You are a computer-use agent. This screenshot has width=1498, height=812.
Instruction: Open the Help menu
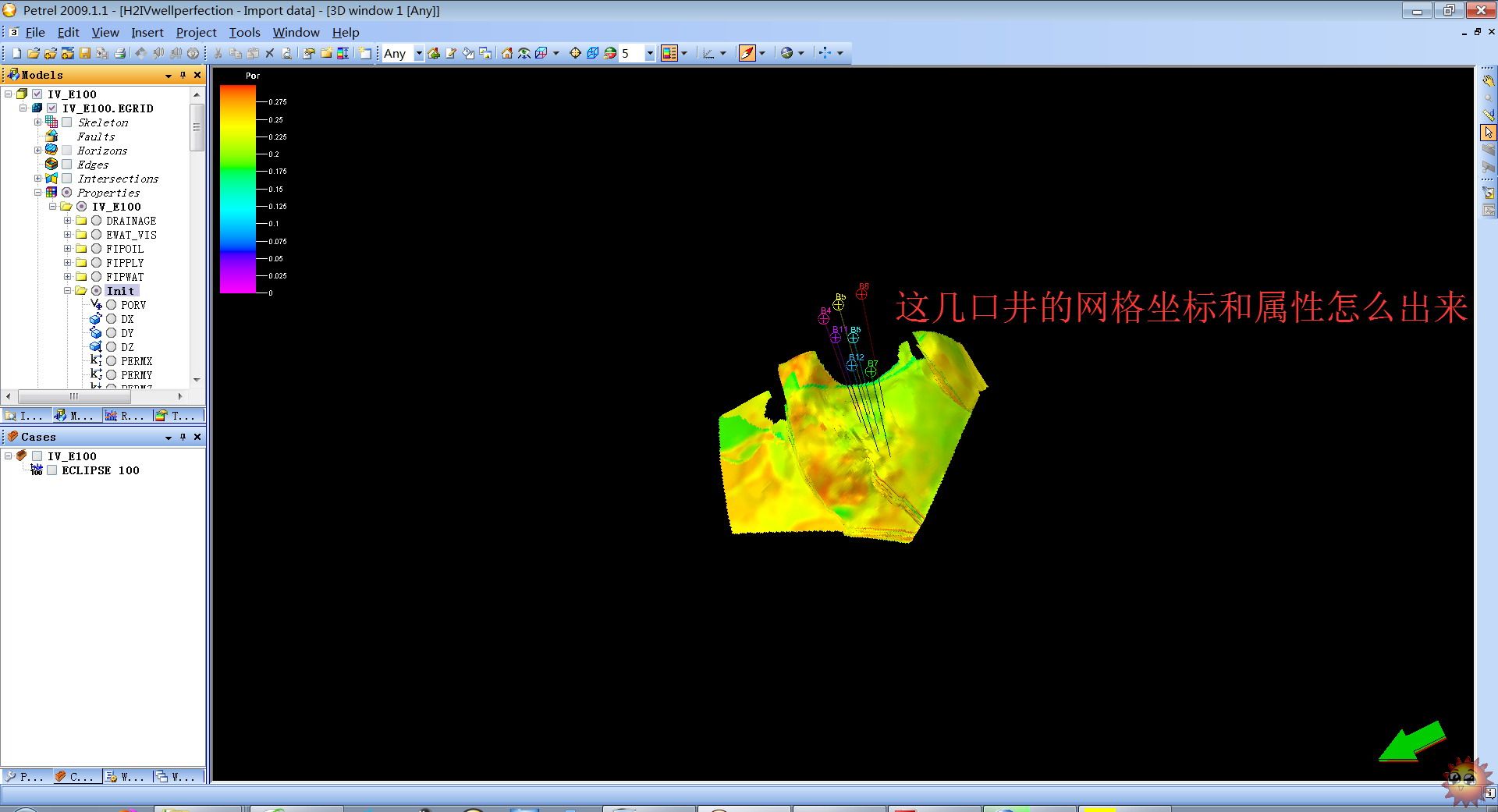coord(346,32)
